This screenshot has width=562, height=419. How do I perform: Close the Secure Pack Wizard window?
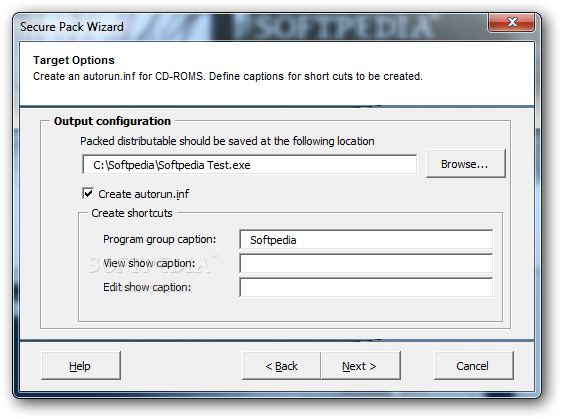[511, 22]
